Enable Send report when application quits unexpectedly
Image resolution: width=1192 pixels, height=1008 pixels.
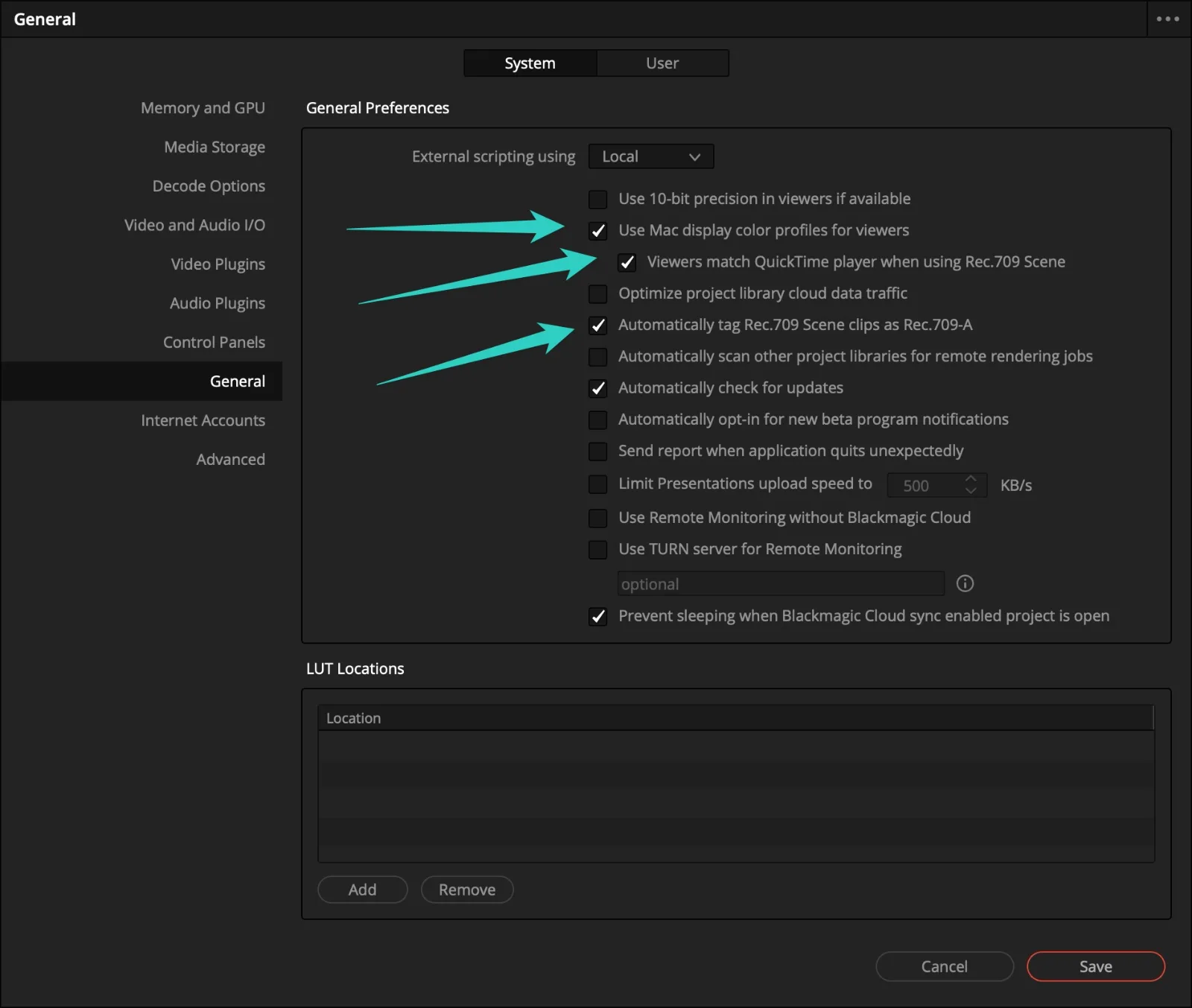pyautogui.click(x=597, y=451)
